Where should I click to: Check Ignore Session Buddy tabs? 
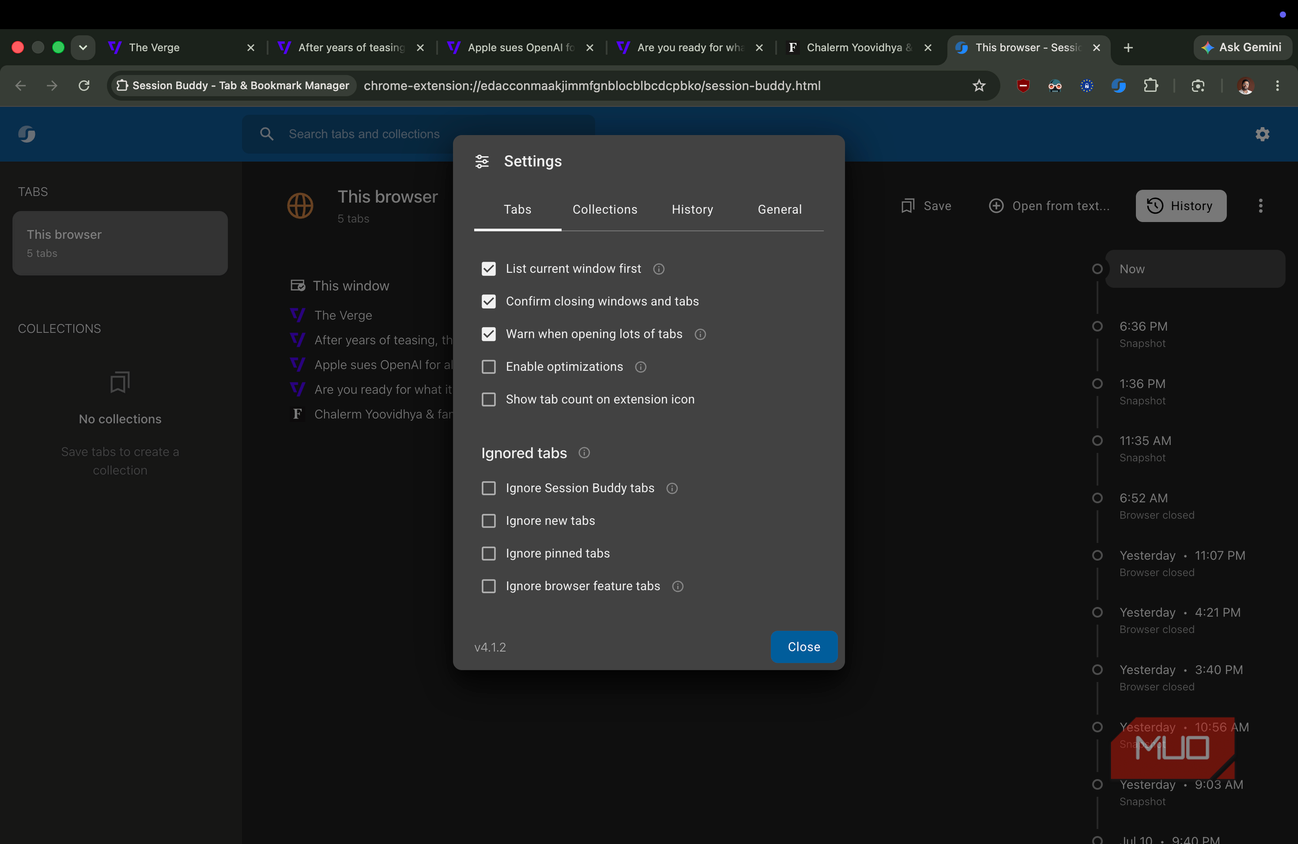[489, 488]
